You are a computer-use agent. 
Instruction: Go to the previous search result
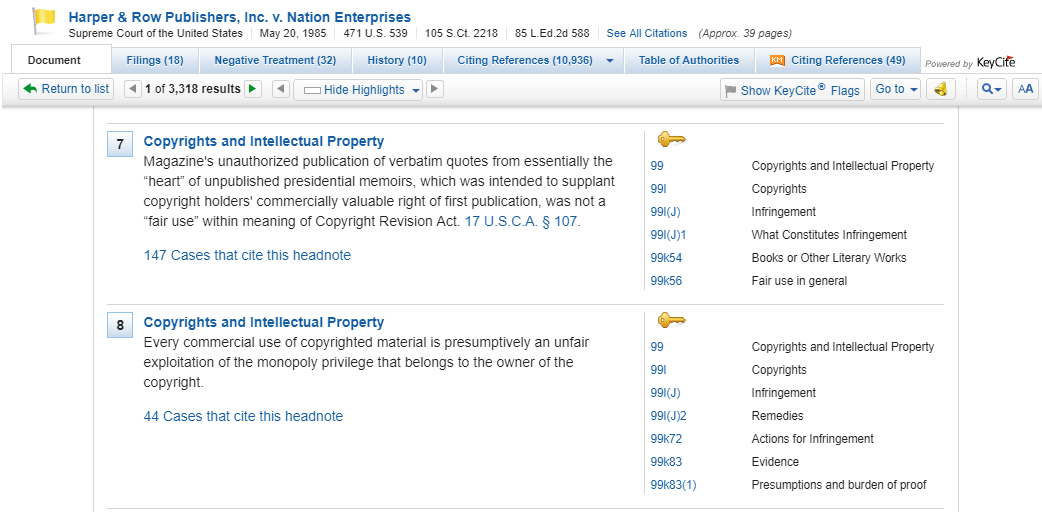[x=133, y=89]
